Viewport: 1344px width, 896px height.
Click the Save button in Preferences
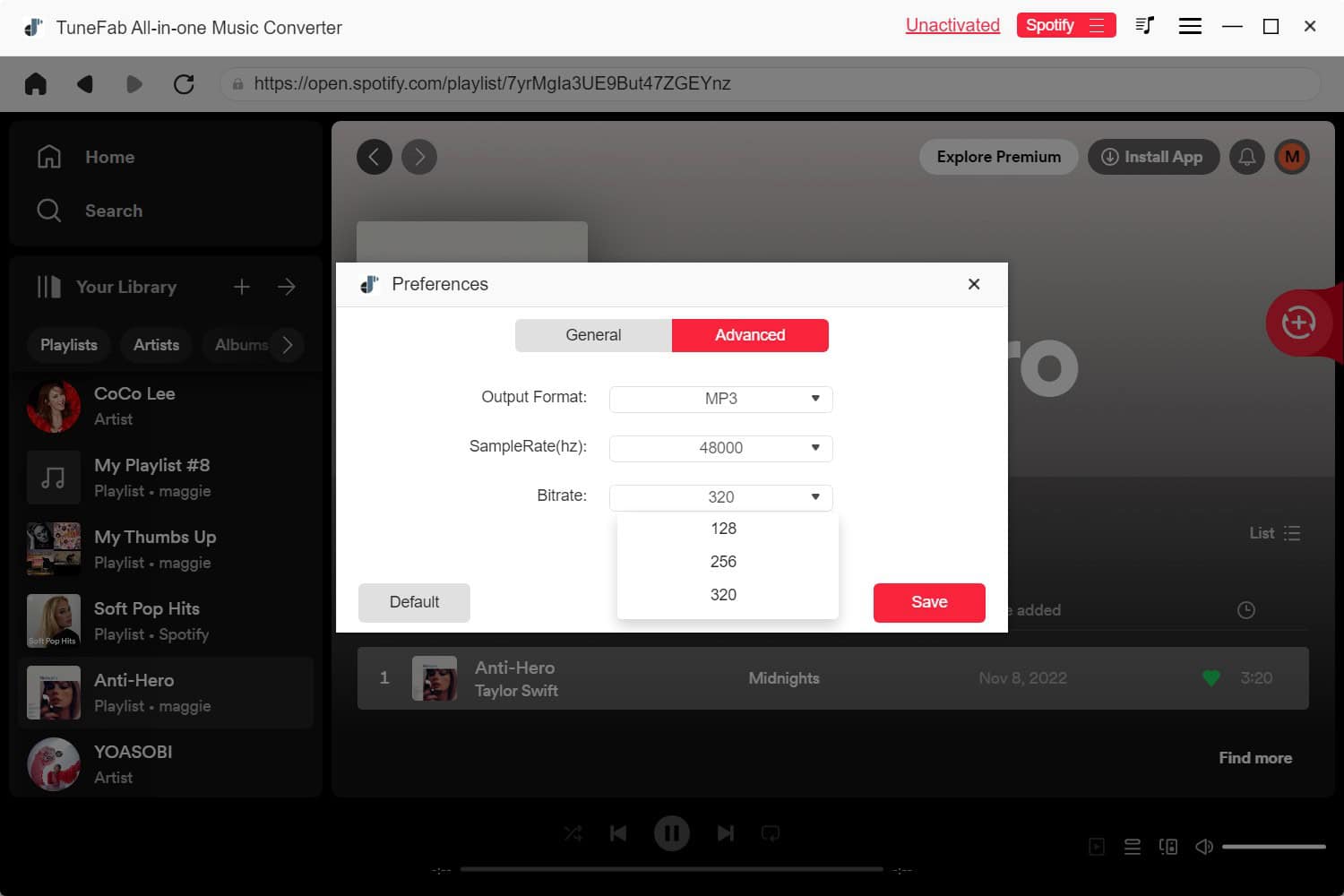pyautogui.click(x=928, y=602)
